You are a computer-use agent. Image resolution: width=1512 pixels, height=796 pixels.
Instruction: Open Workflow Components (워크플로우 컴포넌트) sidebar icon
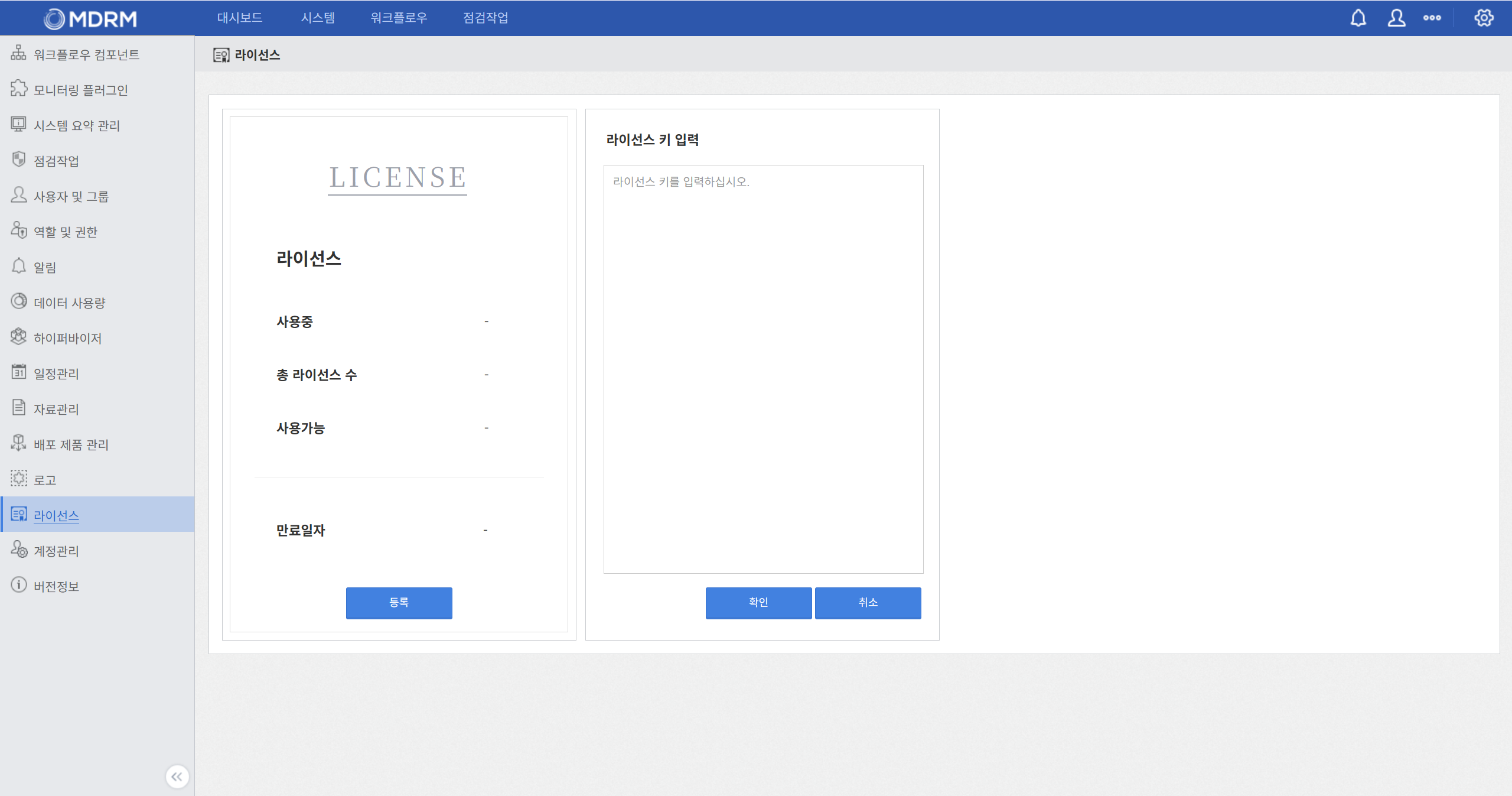(18, 53)
